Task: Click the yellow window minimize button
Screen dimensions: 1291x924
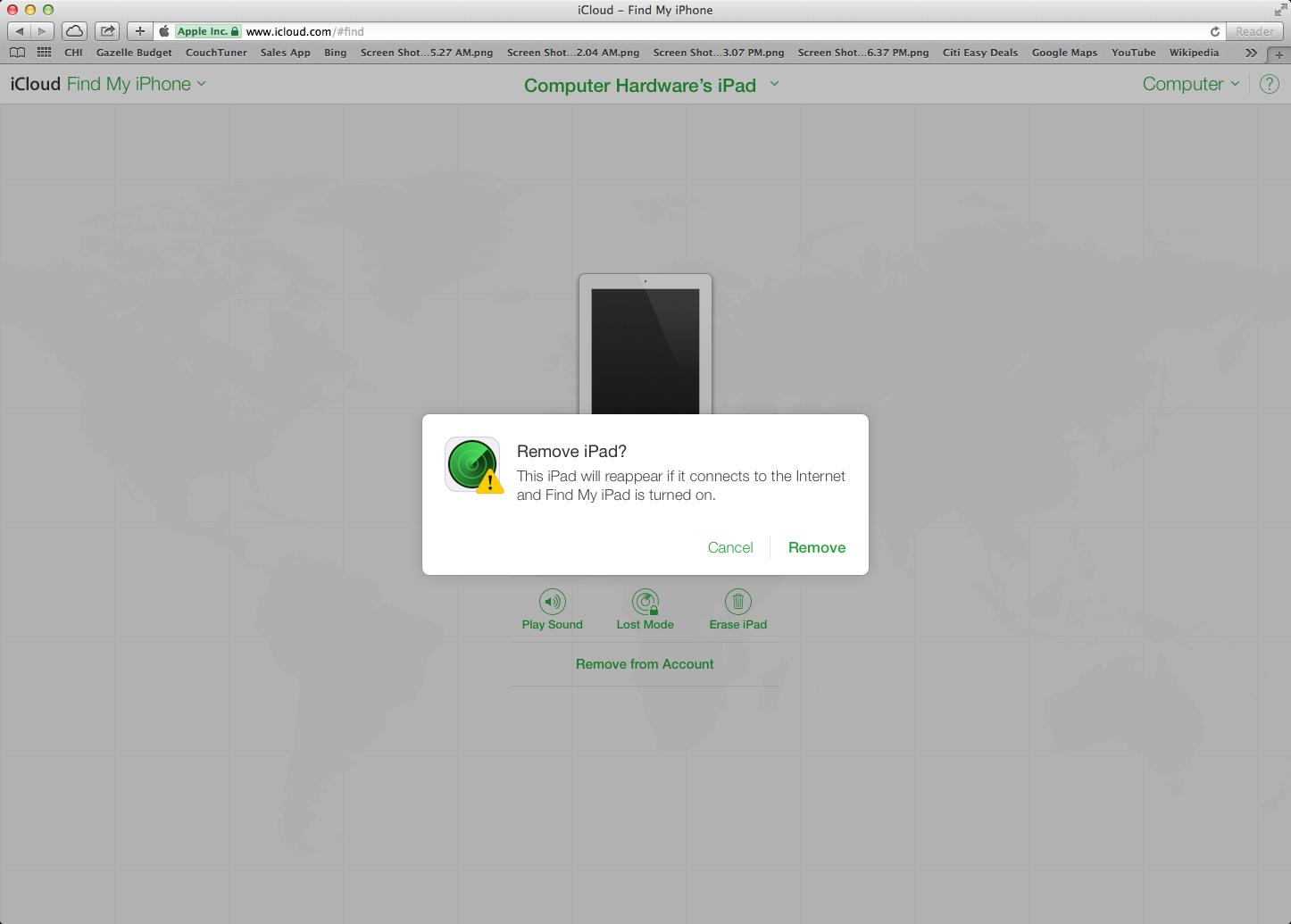Action: [x=30, y=10]
